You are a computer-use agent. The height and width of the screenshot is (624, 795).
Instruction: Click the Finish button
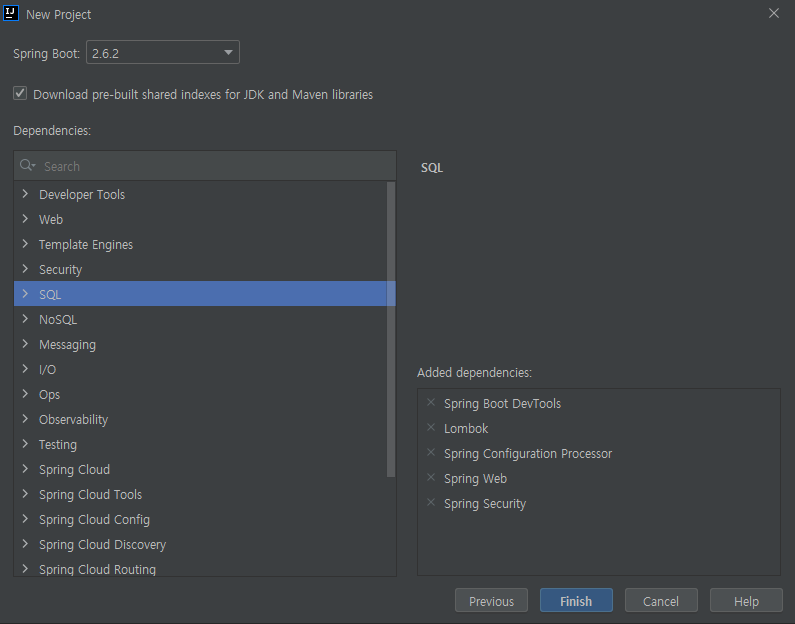[x=576, y=601]
